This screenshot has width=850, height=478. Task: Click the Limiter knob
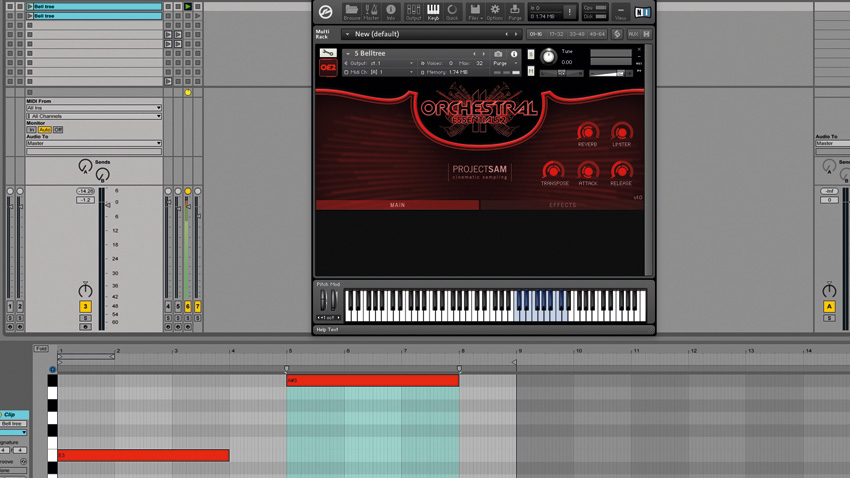622,132
